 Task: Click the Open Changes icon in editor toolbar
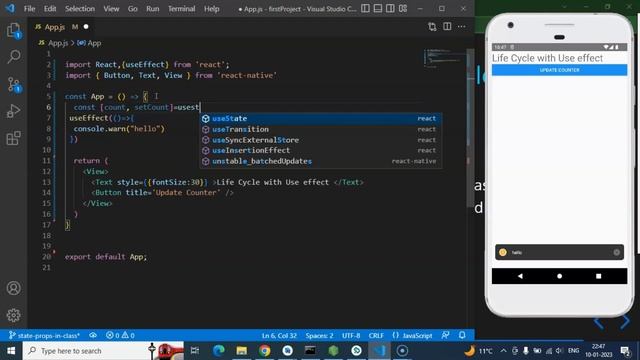(432, 27)
